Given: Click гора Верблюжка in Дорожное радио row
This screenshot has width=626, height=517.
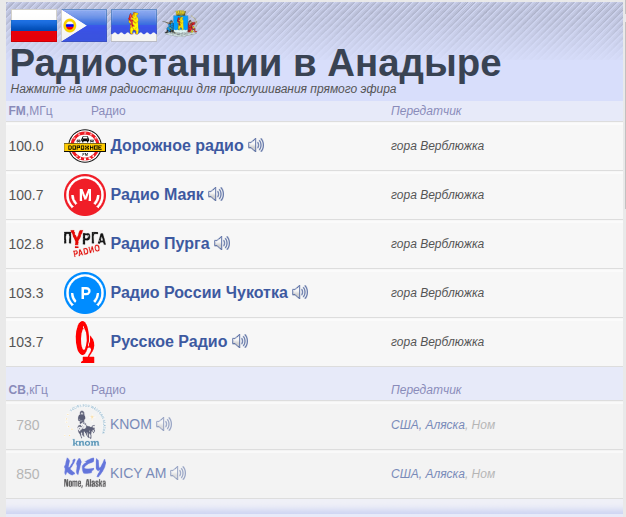Looking at the screenshot, I should click(x=438, y=146).
